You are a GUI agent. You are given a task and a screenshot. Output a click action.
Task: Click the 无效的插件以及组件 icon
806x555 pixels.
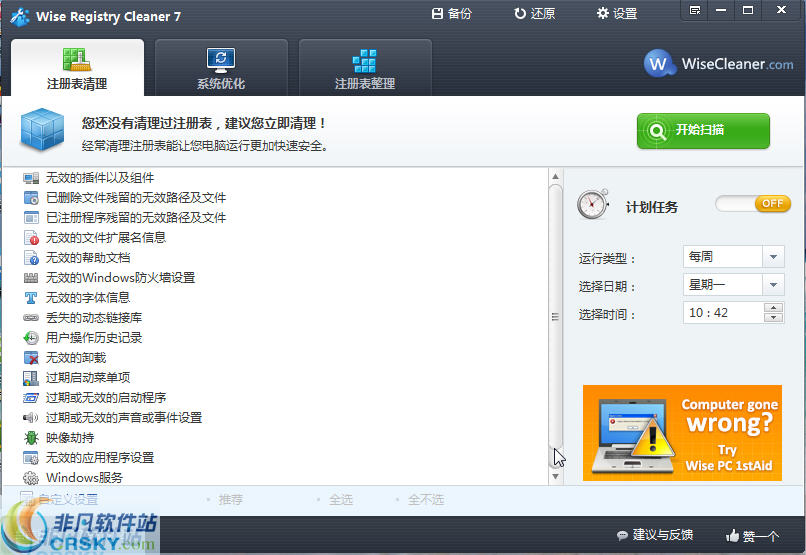[x=31, y=178]
